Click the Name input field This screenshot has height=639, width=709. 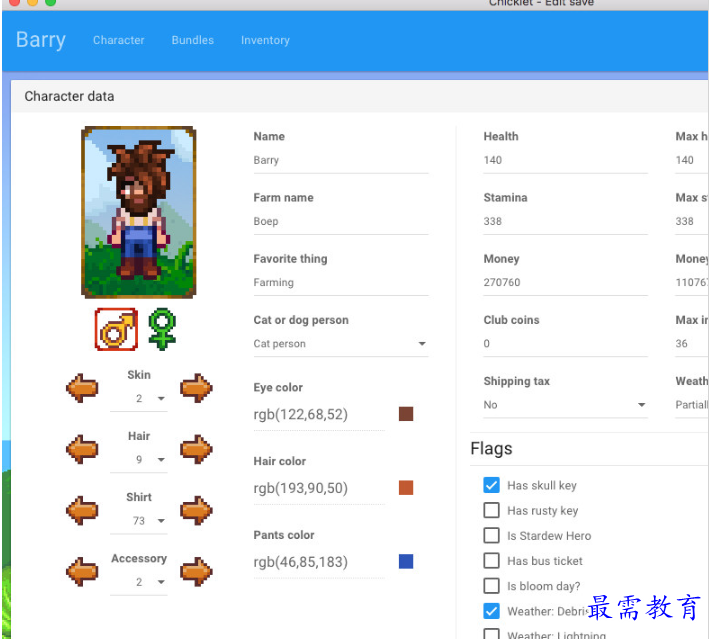(x=341, y=161)
